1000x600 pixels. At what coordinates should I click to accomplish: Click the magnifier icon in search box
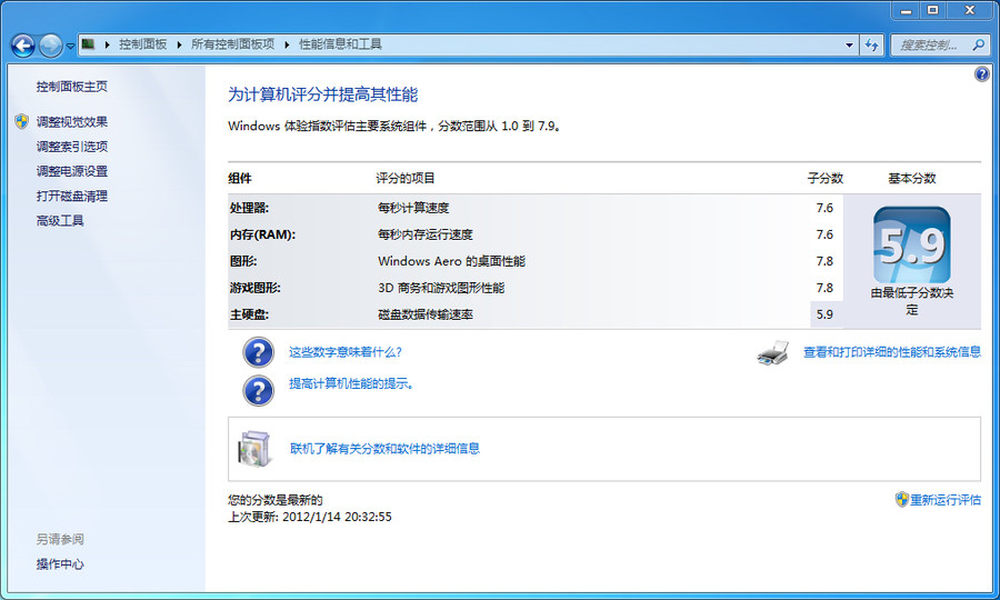coord(977,45)
